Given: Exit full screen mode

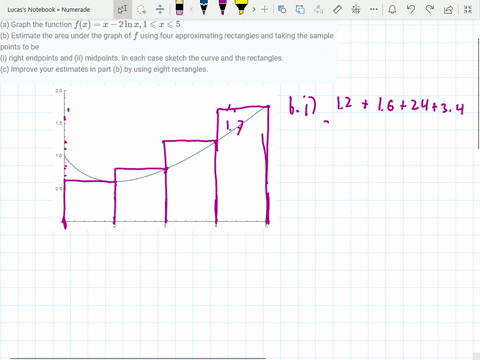Looking at the screenshot, I should click(468, 9).
